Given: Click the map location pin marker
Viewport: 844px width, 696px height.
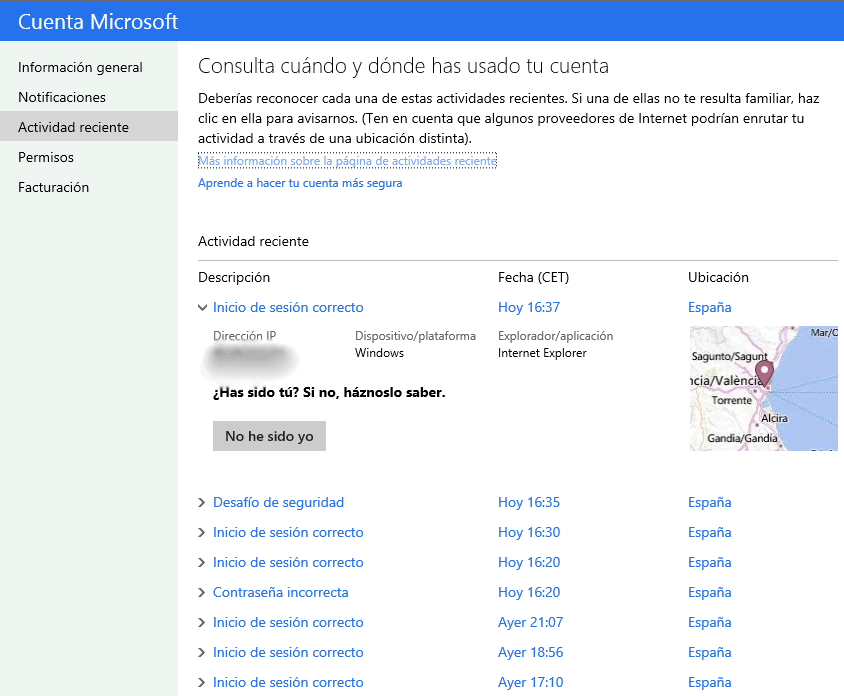Looking at the screenshot, I should click(x=765, y=373).
